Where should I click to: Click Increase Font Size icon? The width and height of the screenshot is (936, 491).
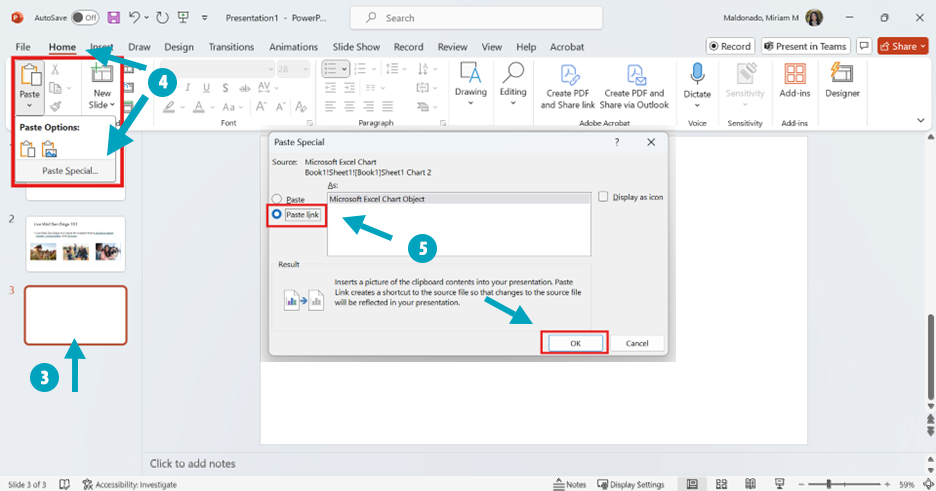point(261,107)
